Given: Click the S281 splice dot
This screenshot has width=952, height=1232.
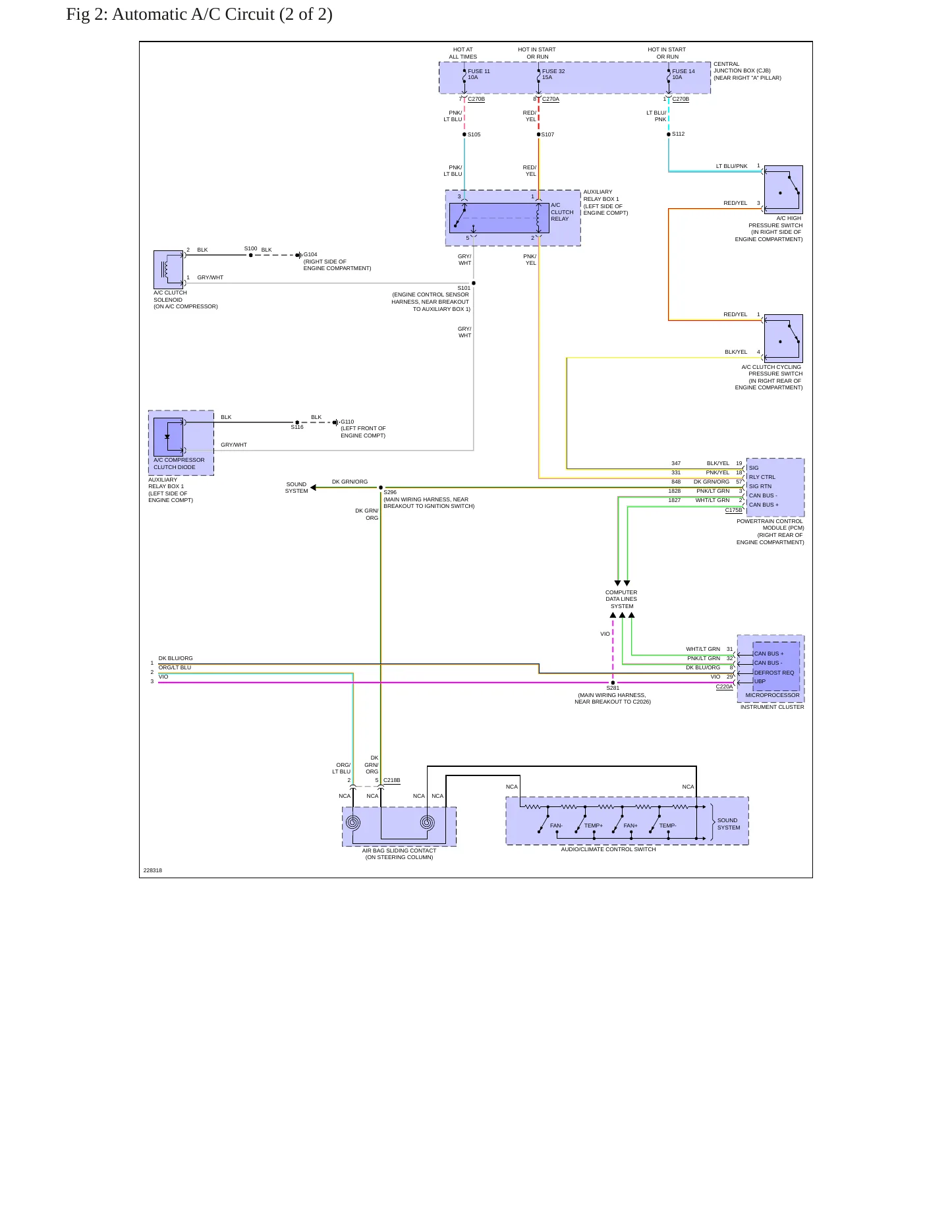Looking at the screenshot, I should point(613,683).
